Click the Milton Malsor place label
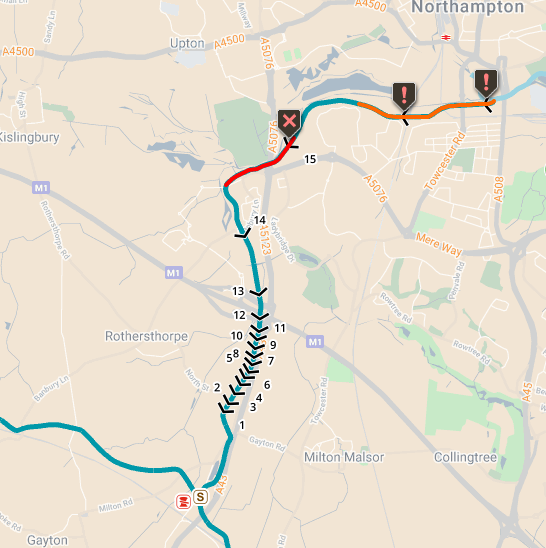 tap(344, 457)
